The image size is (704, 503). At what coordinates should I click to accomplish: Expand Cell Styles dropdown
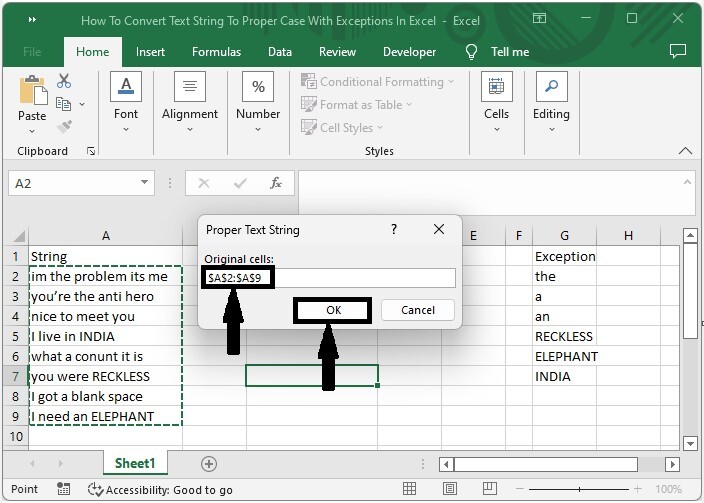380,128
